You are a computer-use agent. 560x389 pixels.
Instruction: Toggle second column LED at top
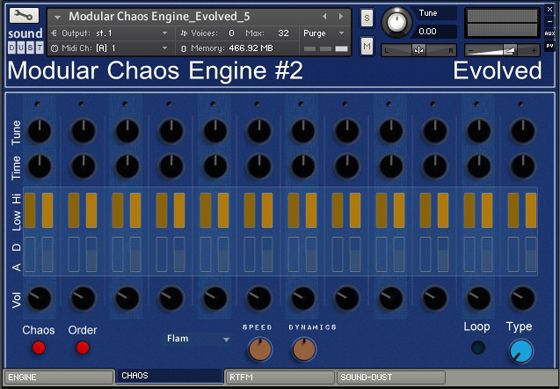[81, 105]
